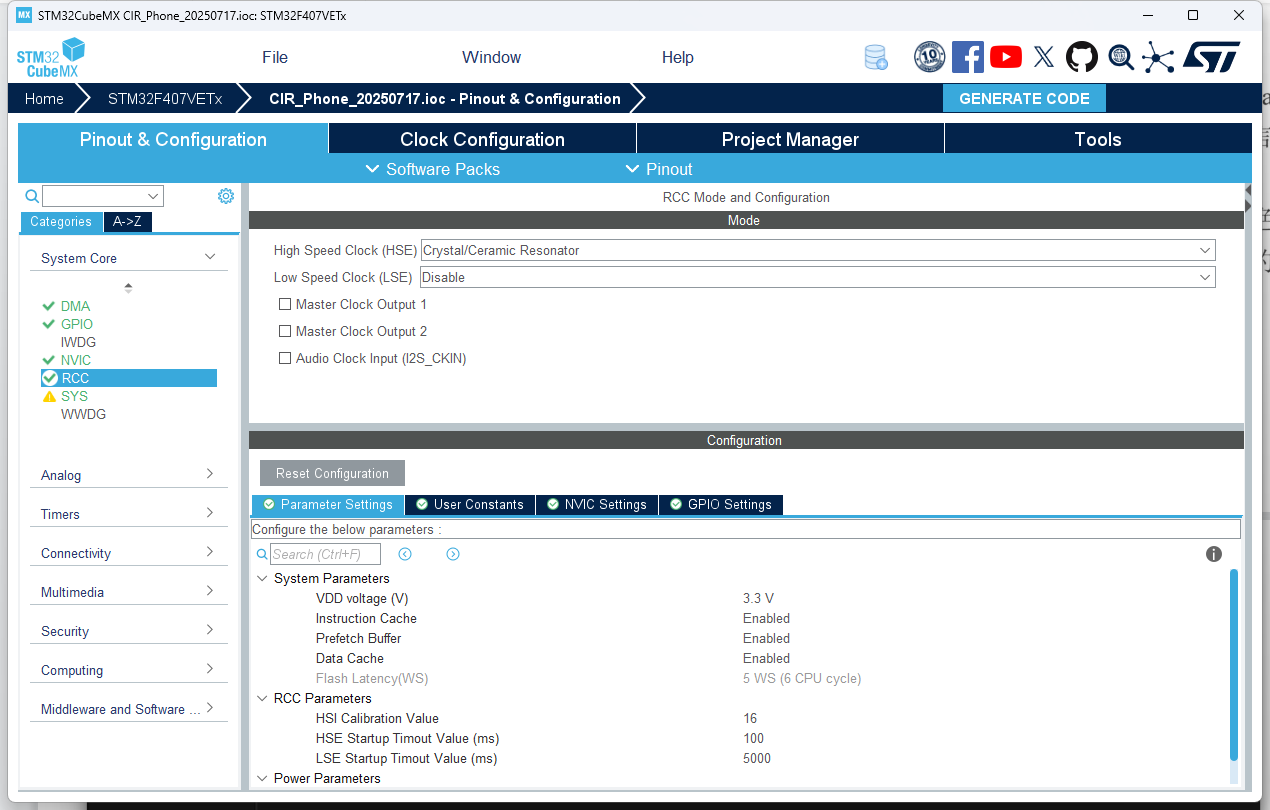
Task: Open Low Speed Clock (LSE) dropdown
Action: pyautogui.click(x=818, y=277)
